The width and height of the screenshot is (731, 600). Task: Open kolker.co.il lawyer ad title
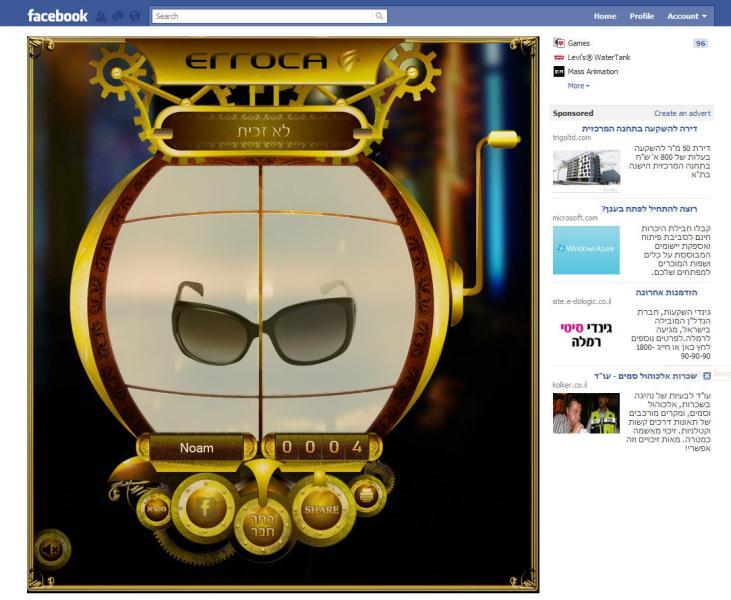[x=646, y=376]
